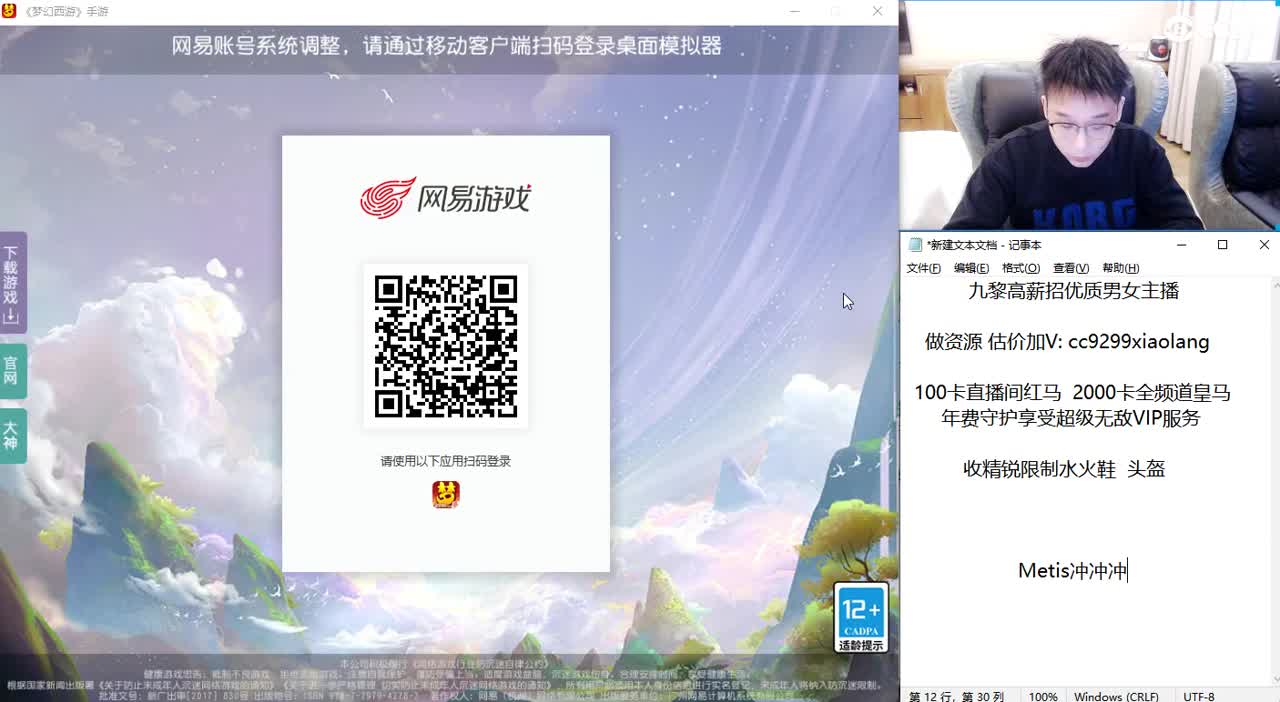Click text line 九黎高薪招优质男女主播

[x=1073, y=291]
